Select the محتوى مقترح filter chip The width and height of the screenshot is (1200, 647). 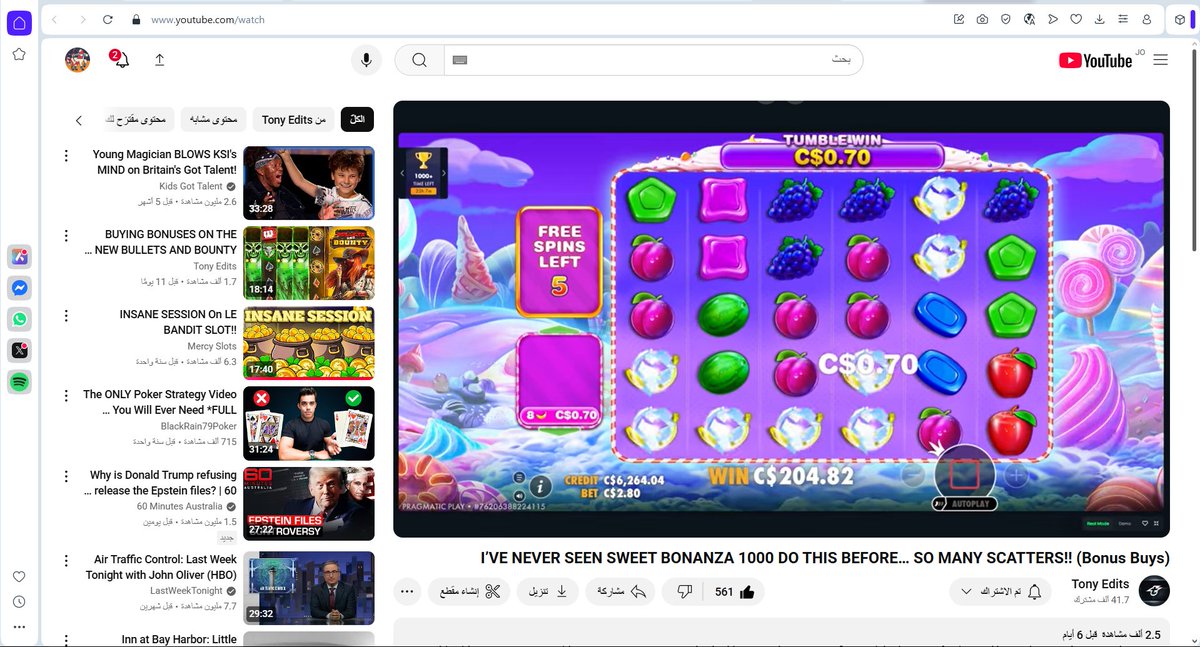point(138,120)
